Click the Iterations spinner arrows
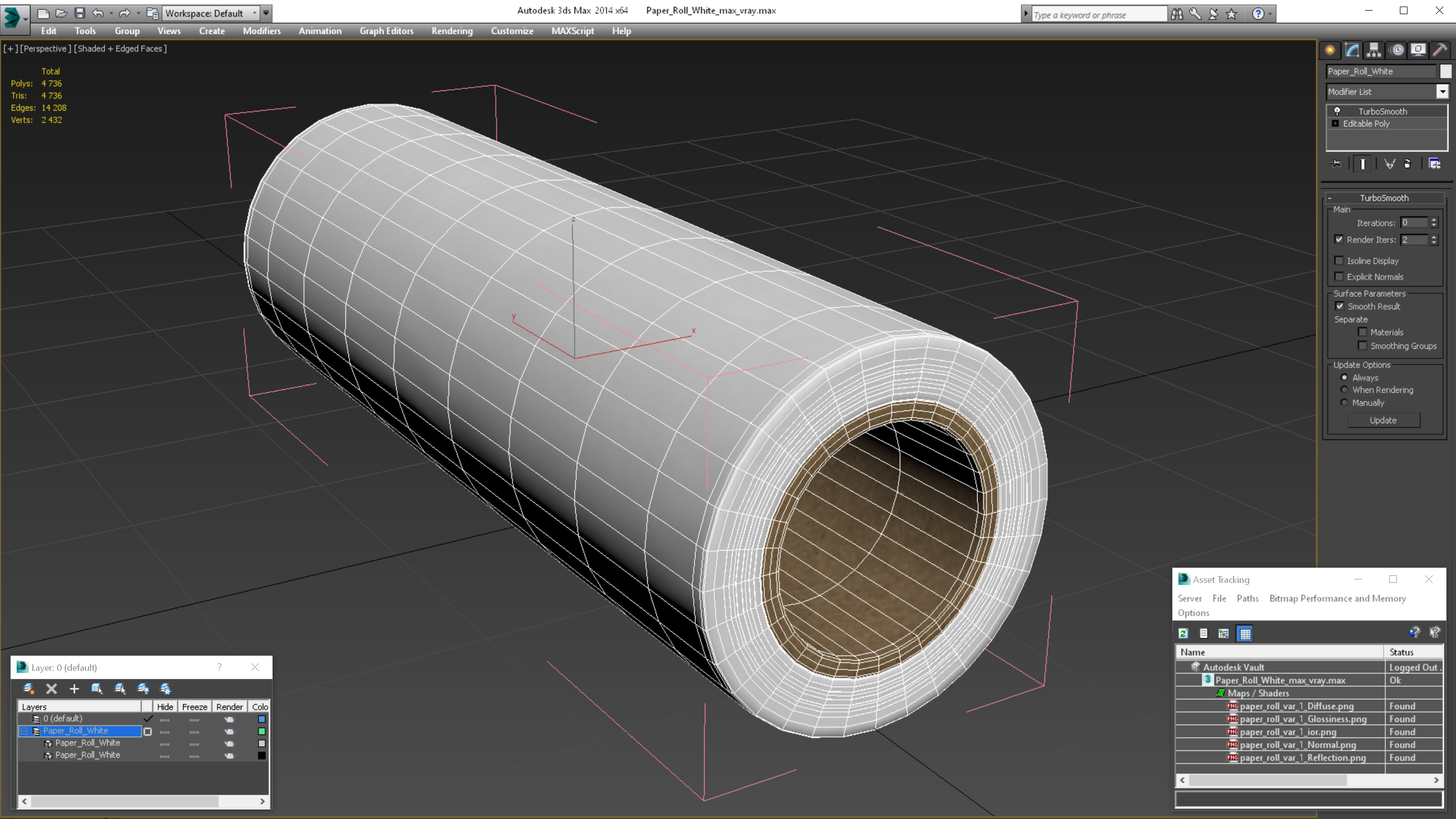 click(x=1435, y=222)
